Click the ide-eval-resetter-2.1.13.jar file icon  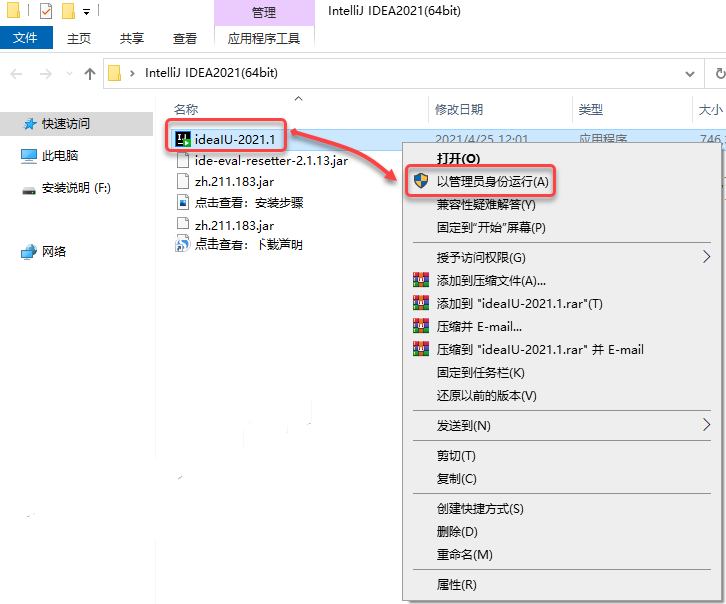tap(183, 160)
